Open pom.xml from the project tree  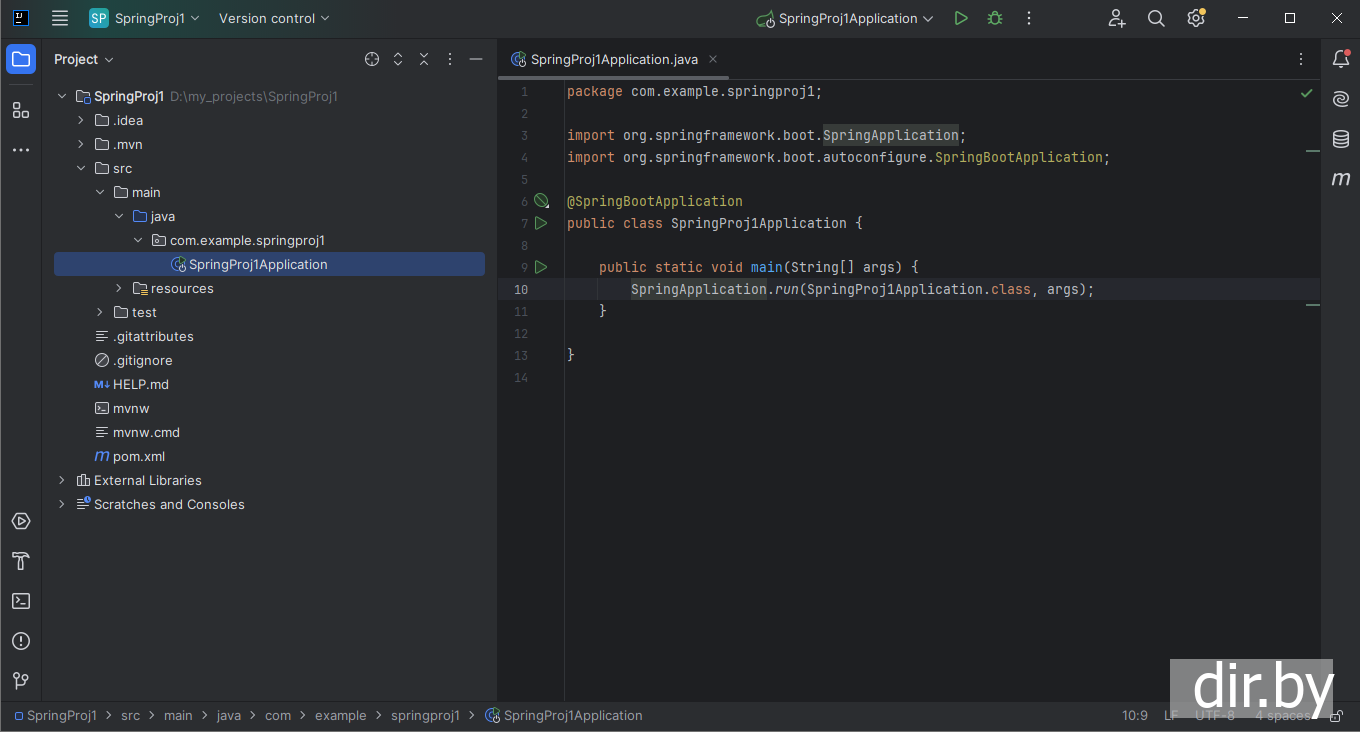[138, 456]
